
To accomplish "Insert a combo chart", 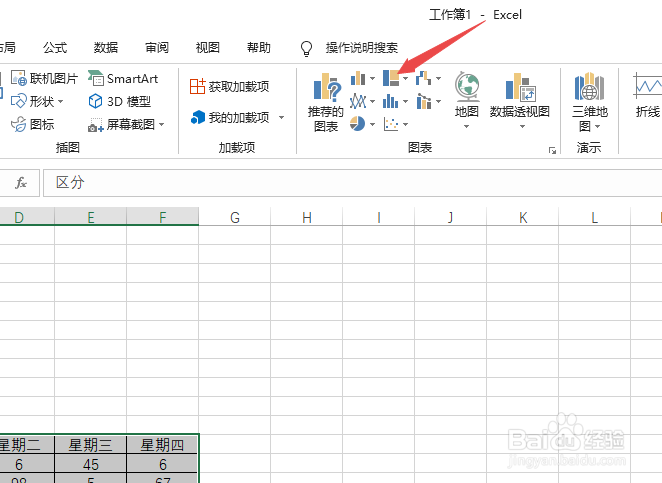I will tap(424, 101).
